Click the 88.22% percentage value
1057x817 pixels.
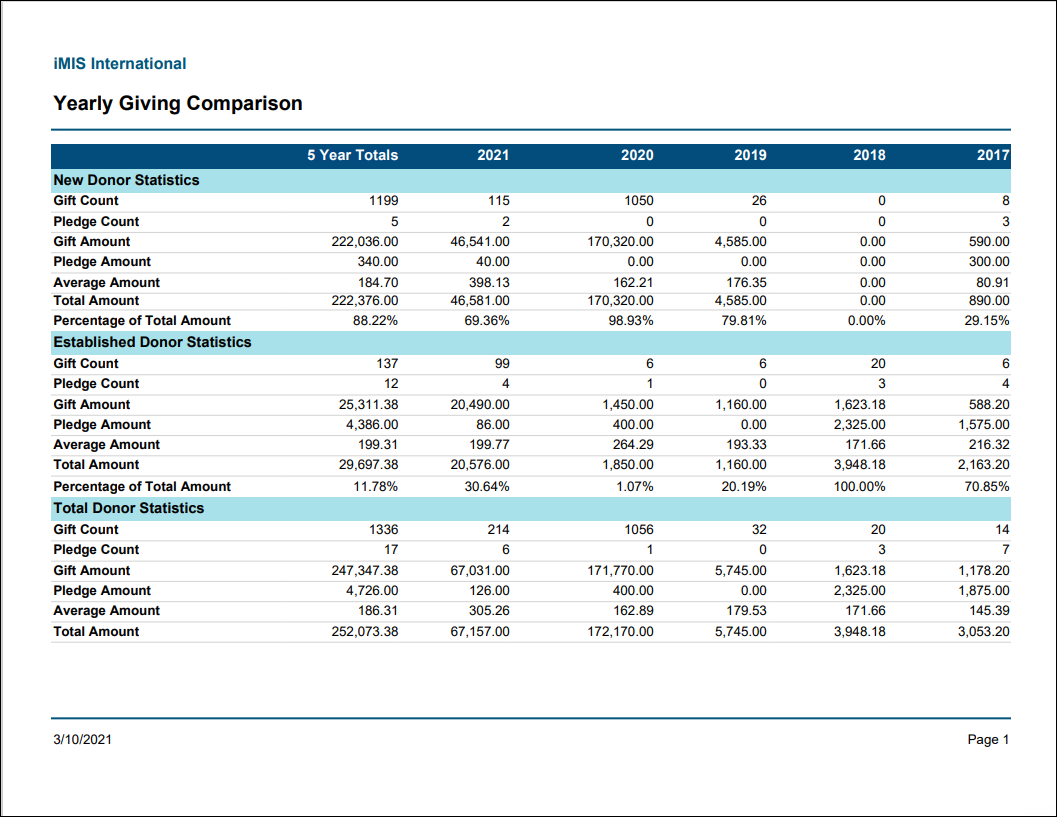coord(375,320)
